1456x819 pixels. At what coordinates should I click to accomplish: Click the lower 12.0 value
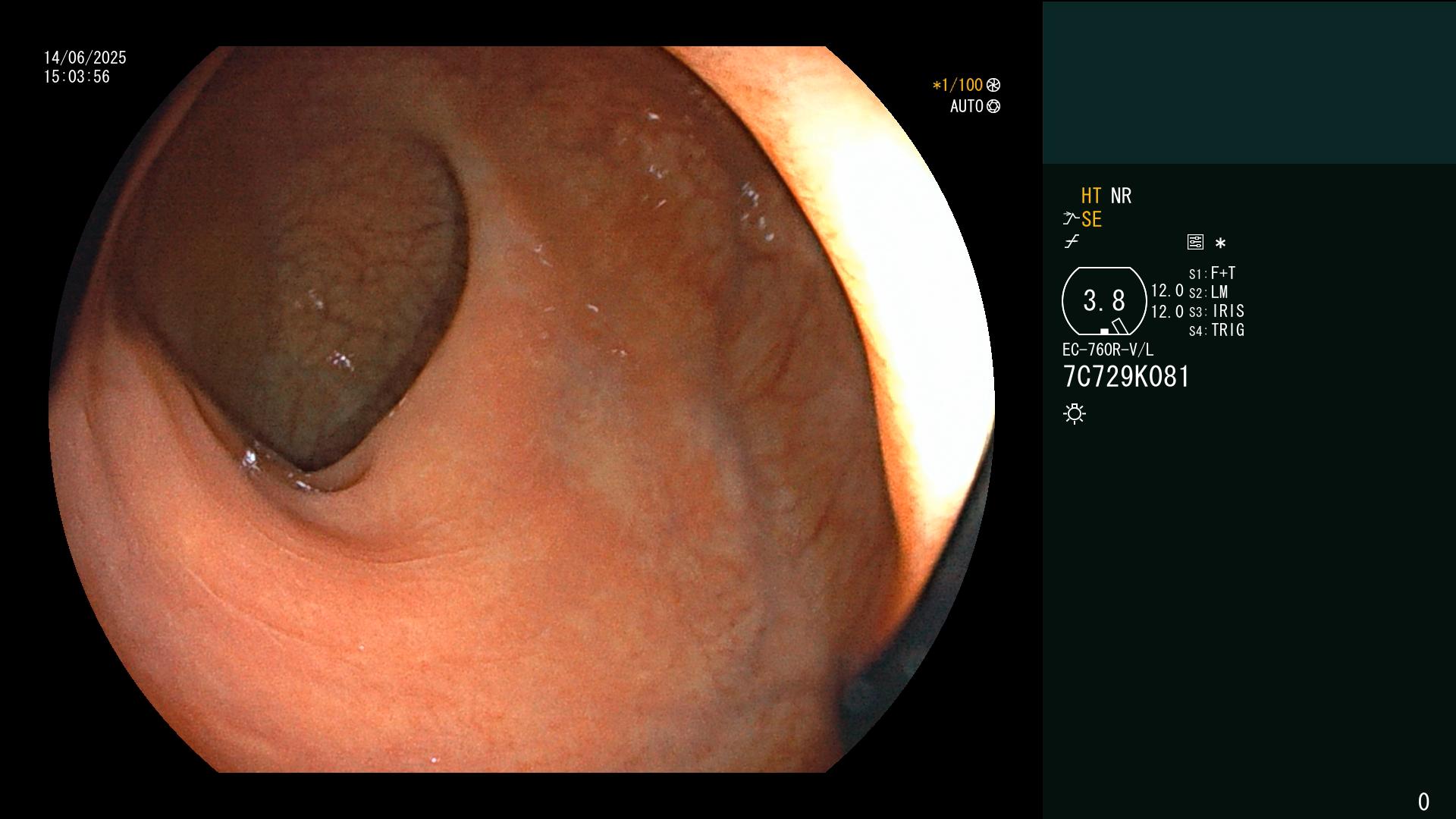tap(1167, 312)
